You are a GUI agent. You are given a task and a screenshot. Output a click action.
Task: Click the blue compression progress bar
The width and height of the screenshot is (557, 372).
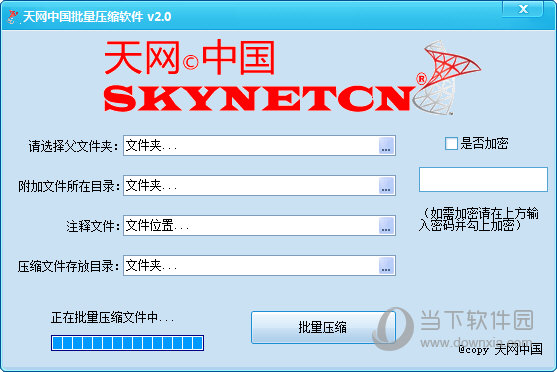coord(127,343)
